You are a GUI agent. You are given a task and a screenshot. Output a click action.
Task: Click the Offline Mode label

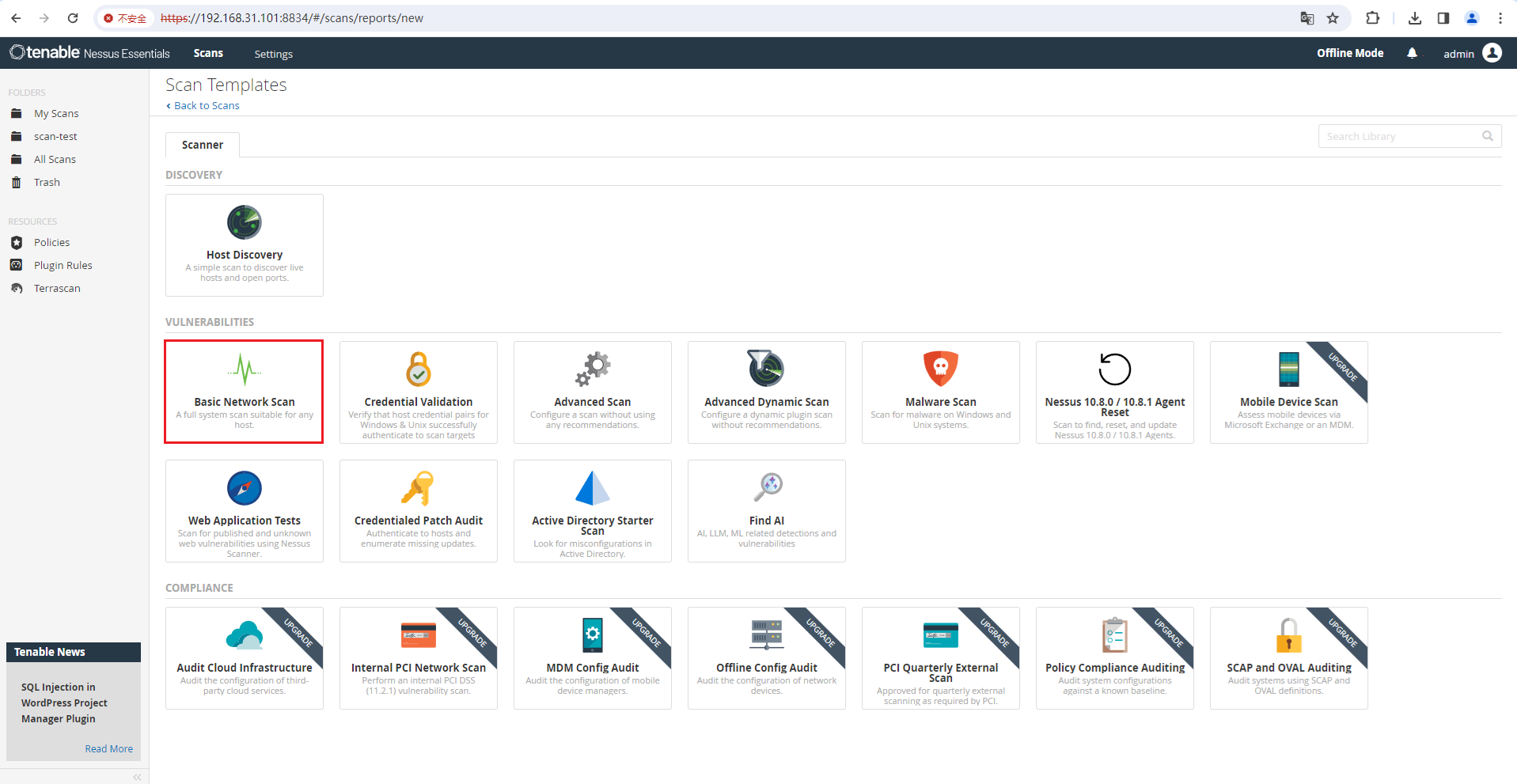click(1350, 53)
